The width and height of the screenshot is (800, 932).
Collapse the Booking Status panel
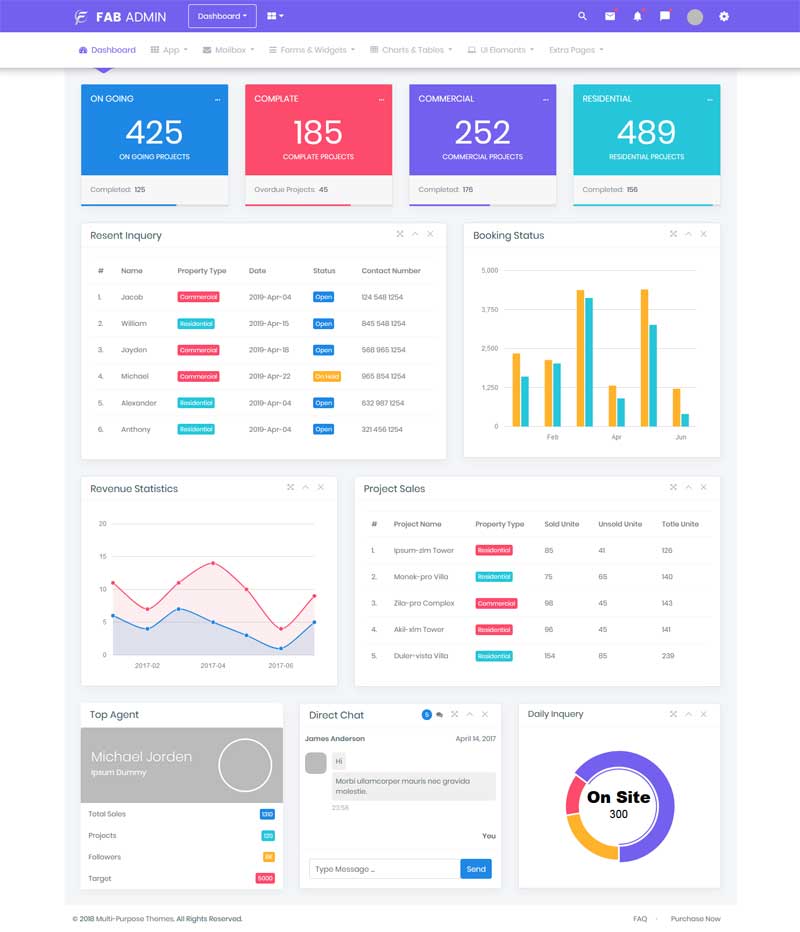pyautogui.click(x=688, y=234)
